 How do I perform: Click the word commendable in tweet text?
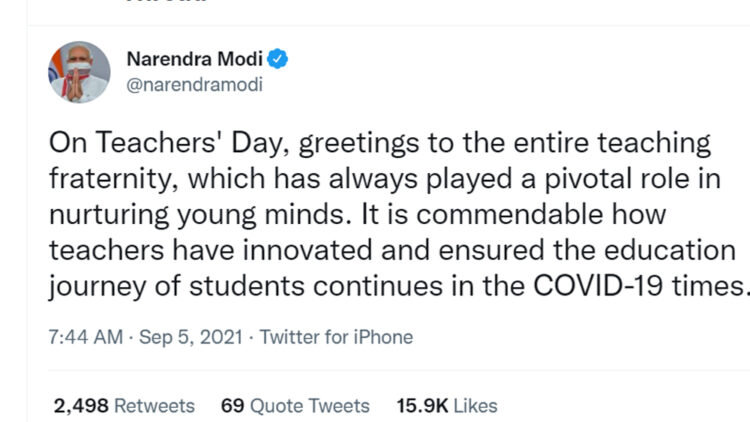click(510, 214)
